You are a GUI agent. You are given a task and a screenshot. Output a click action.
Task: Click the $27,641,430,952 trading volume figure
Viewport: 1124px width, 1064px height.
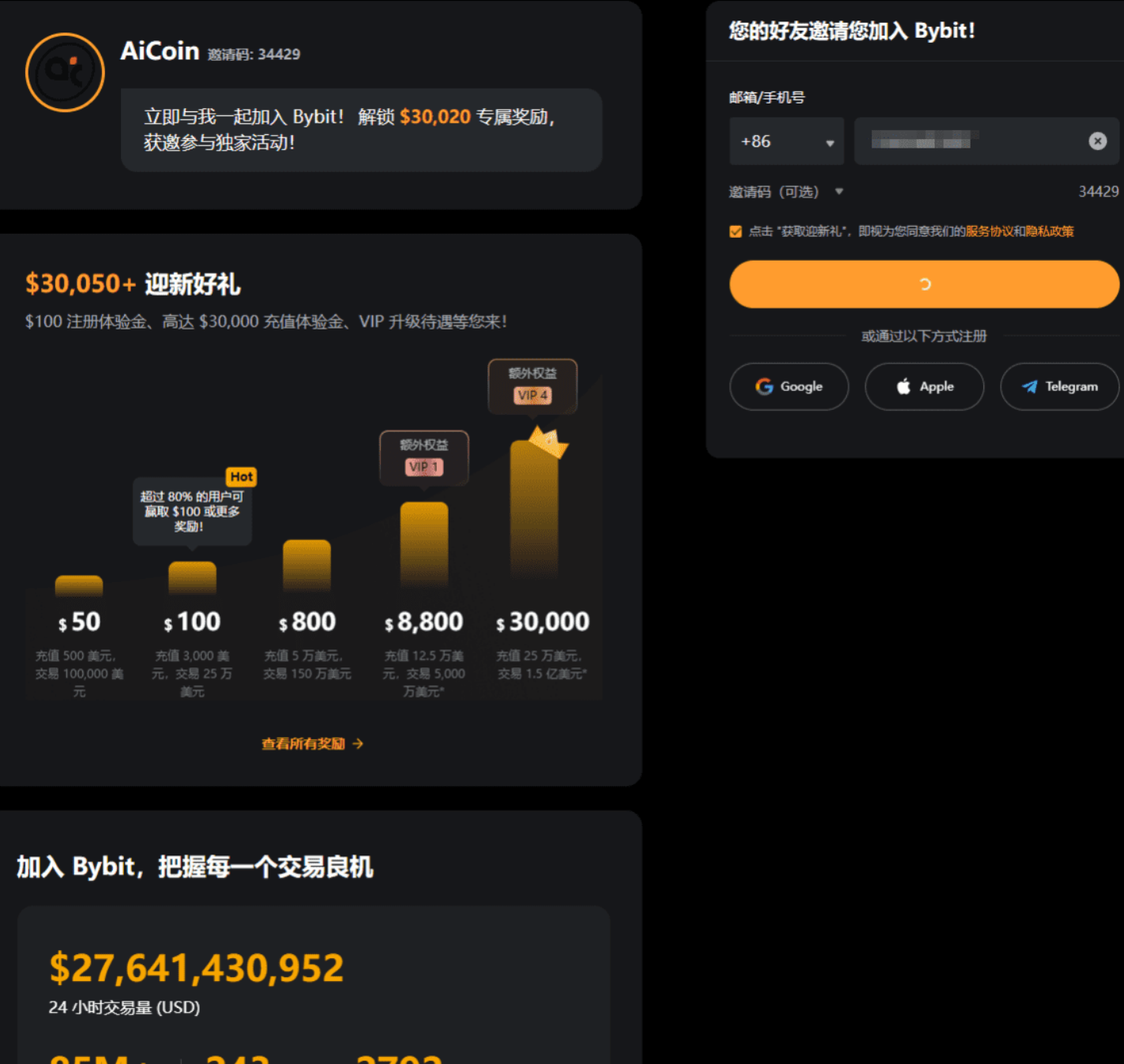coord(197,968)
